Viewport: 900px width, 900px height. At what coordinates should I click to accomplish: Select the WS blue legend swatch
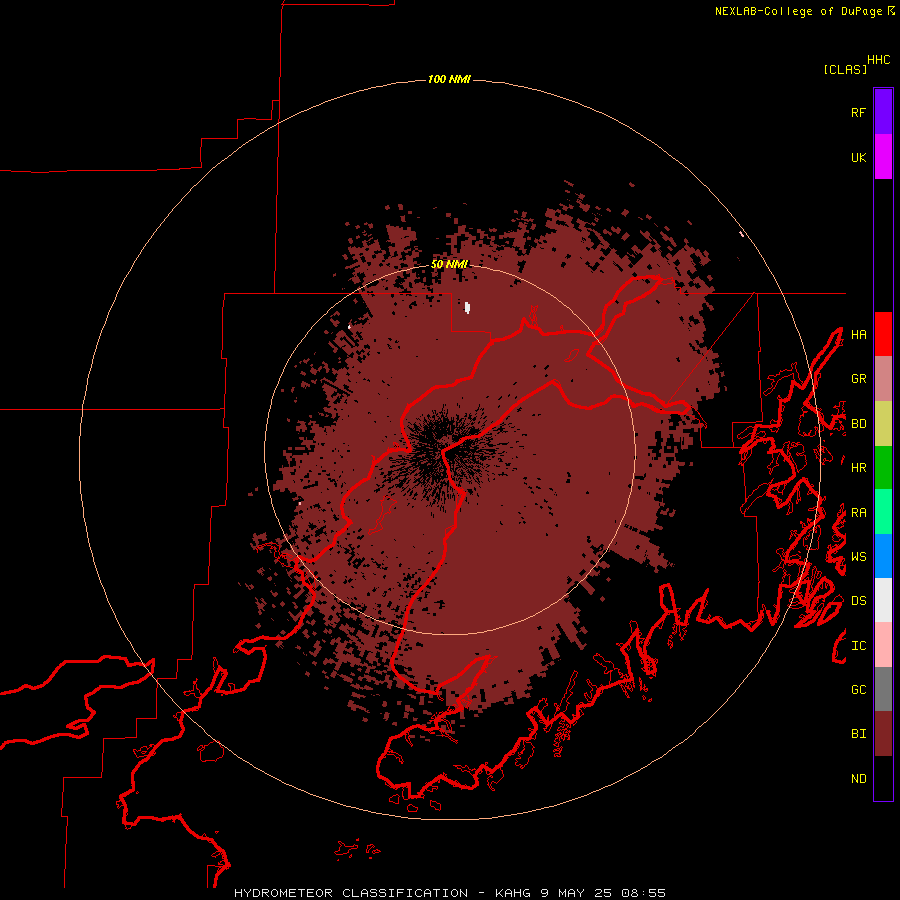click(x=883, y=556)
